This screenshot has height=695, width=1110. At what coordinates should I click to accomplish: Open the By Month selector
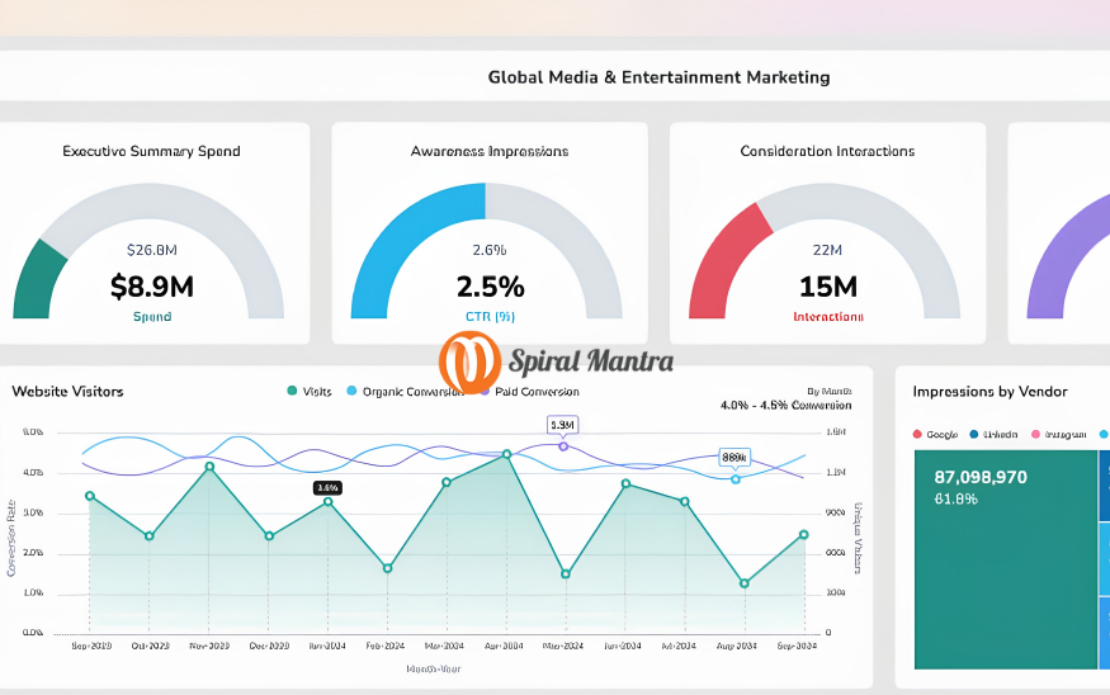pyautogui.click(x=831, y=389)
